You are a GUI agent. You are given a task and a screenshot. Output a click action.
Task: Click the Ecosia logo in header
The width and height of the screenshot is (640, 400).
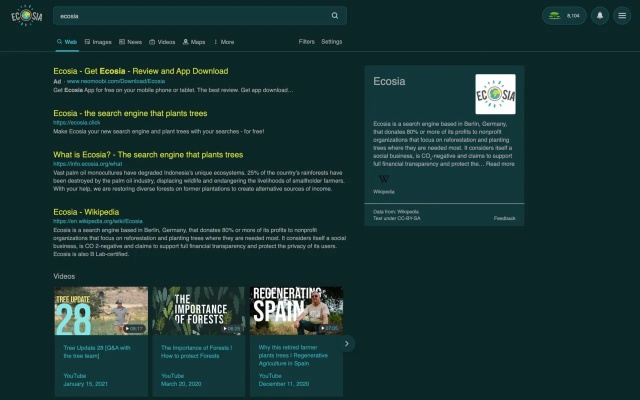point(27,16)
